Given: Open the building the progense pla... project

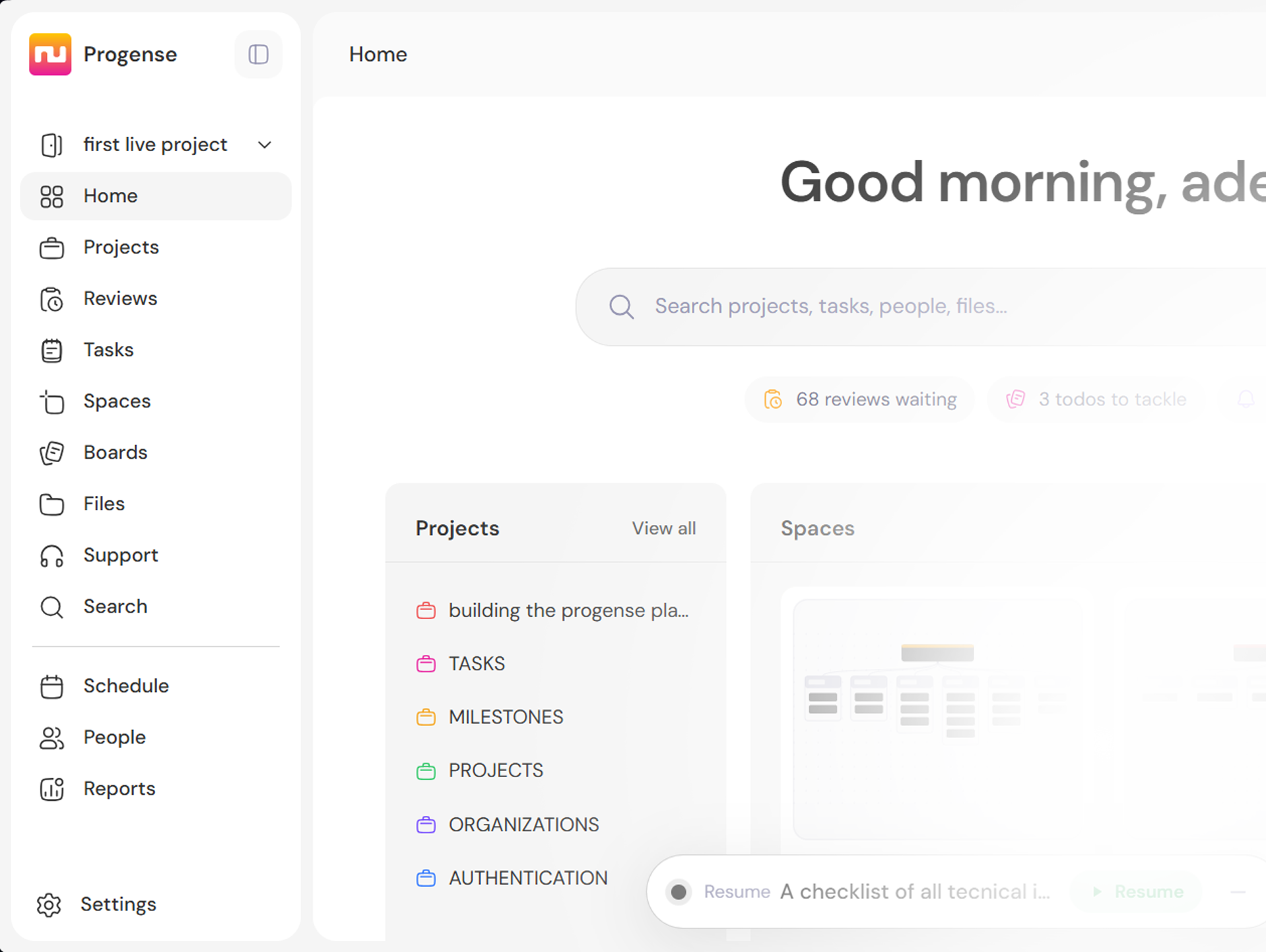Looking at the screenshot, I should tap(556, 611).
